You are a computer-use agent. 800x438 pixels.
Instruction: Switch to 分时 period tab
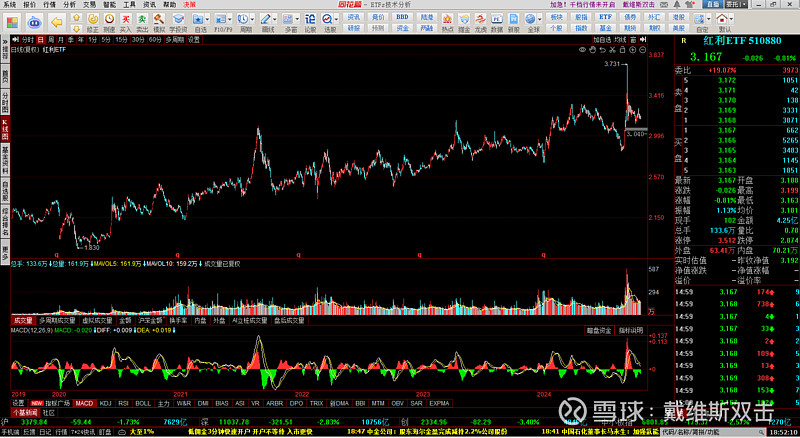coord(28,39)
